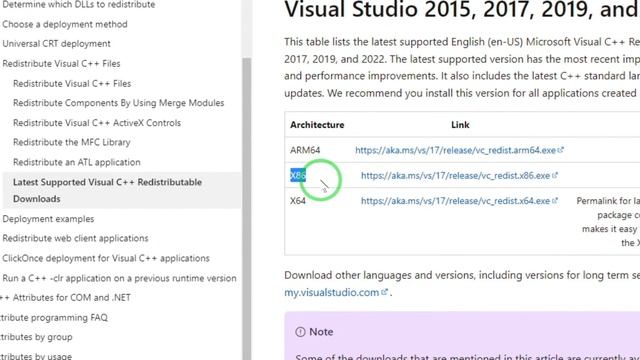The width and height of the screenshot is (640, 360).
Task: Open 'Attributes by usage' sidebar item
Action: [36, 356]
